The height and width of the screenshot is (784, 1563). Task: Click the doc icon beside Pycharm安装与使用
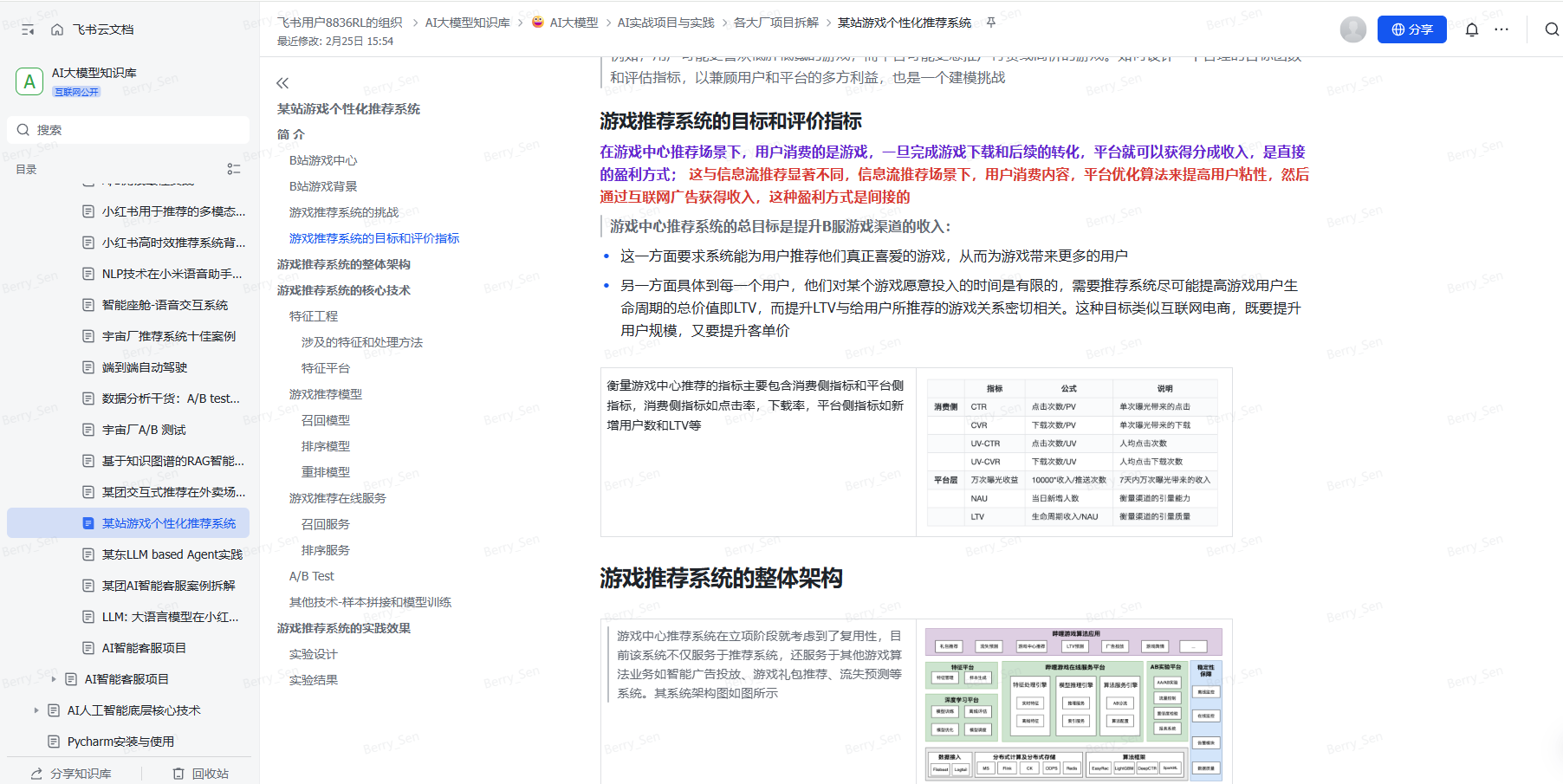(54, 742)
